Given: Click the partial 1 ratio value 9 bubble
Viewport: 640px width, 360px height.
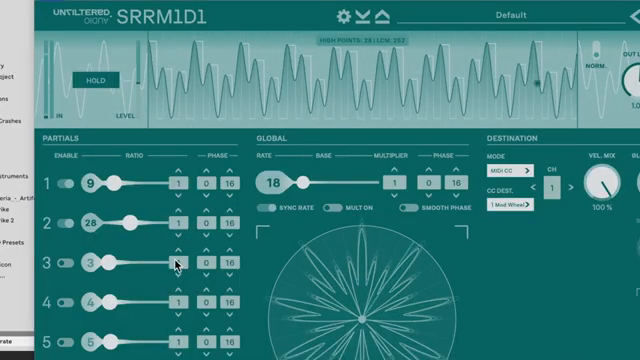Looking at the screenshot, I should [90, 183].
